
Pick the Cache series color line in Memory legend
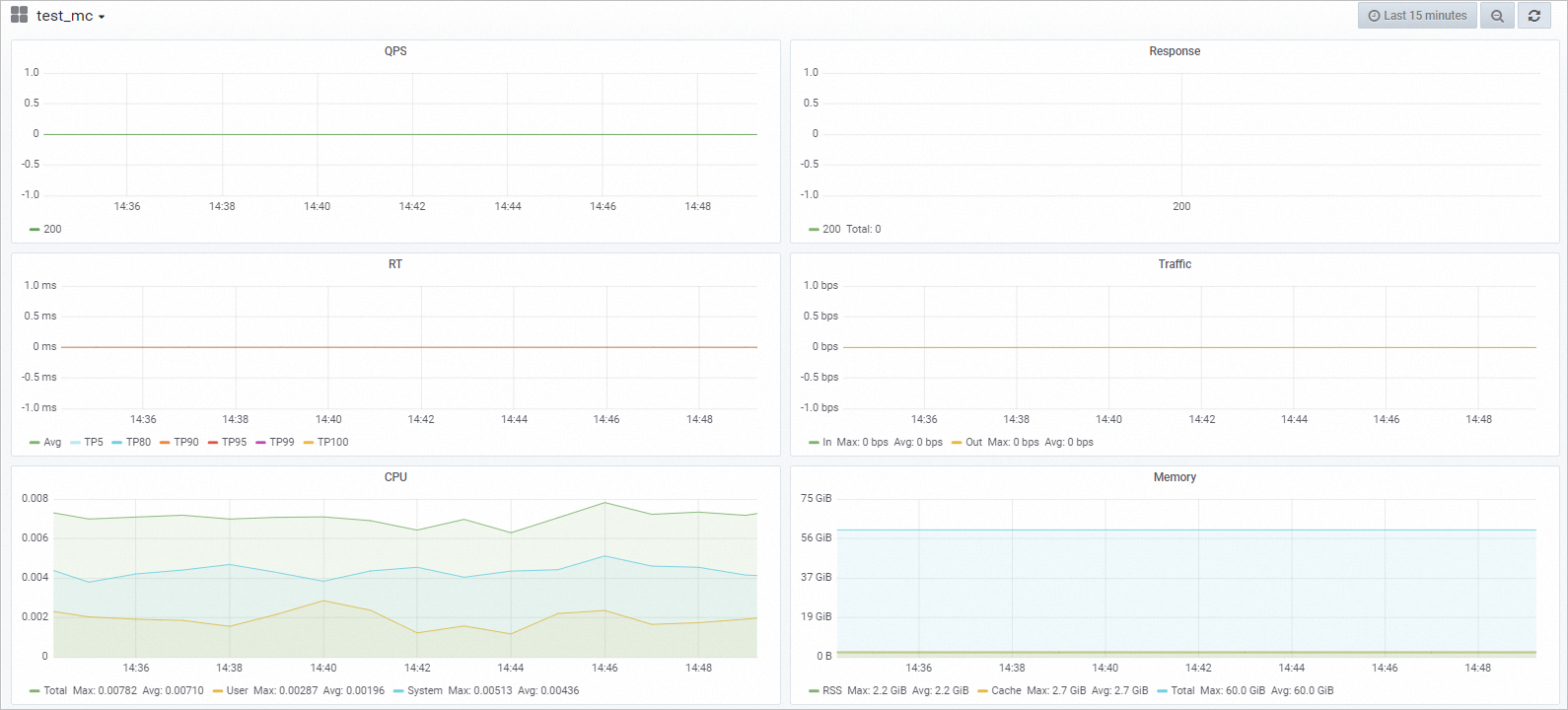click(x=982, y=691)
